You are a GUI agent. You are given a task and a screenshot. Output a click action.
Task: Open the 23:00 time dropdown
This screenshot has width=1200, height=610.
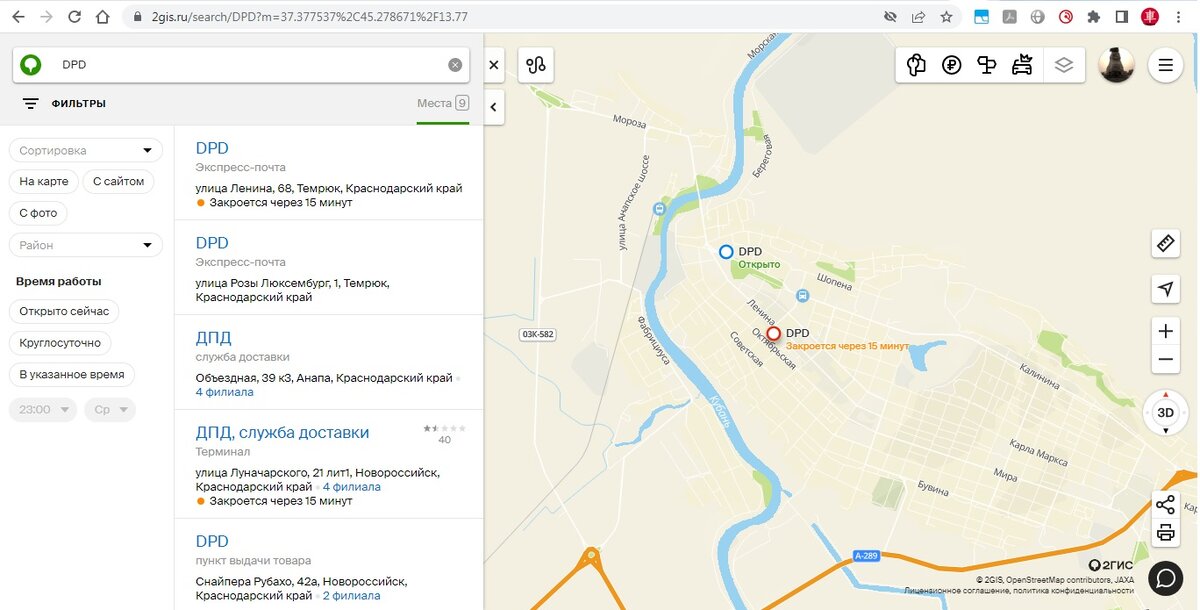(43, 410)
